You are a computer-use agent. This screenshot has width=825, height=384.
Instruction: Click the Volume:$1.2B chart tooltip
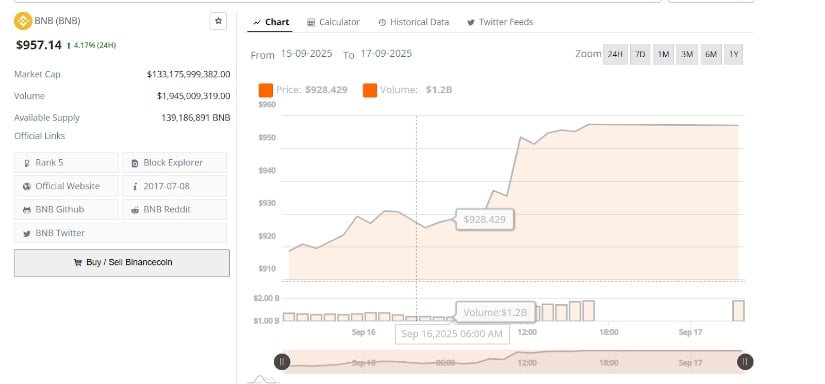pos(495,312)
